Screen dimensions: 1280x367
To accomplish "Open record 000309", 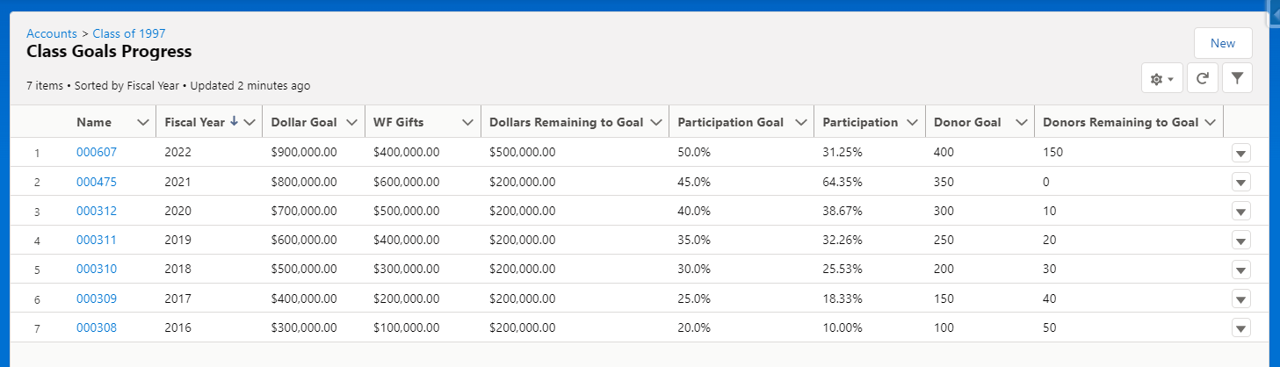I will pos(96,298).
